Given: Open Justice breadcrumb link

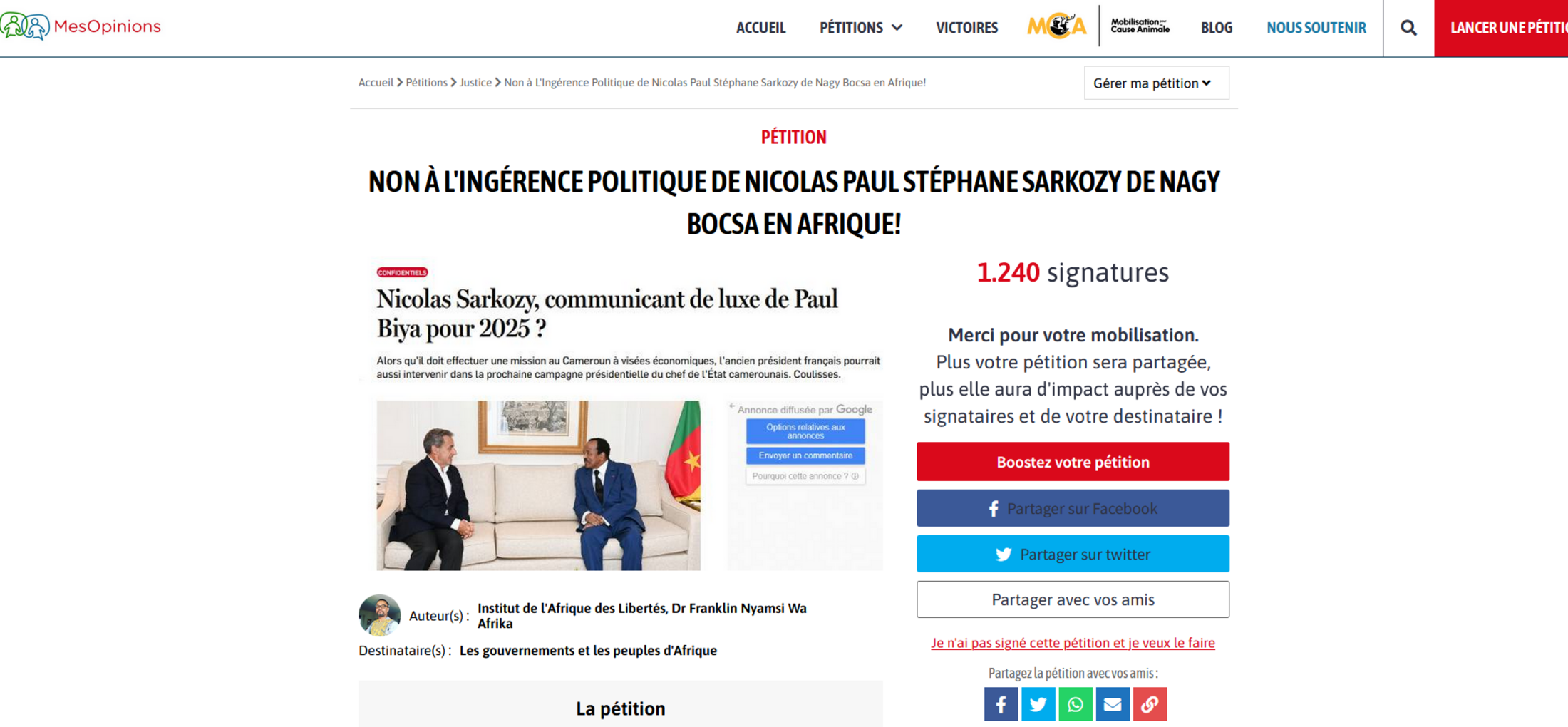Looking at the screenshot, I should click(475, 83).
